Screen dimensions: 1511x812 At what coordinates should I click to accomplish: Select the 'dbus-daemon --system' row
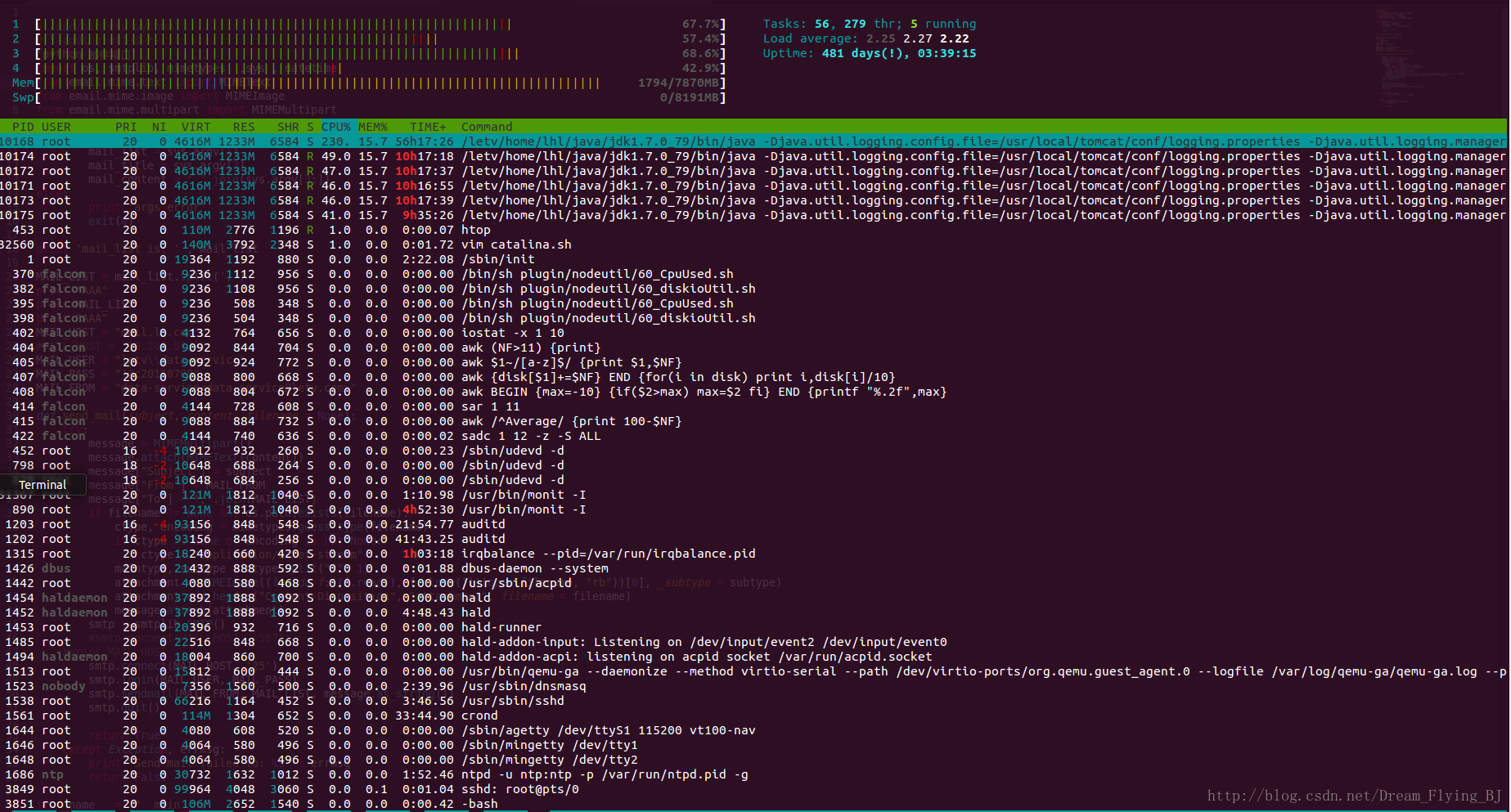tap(753, 568)
